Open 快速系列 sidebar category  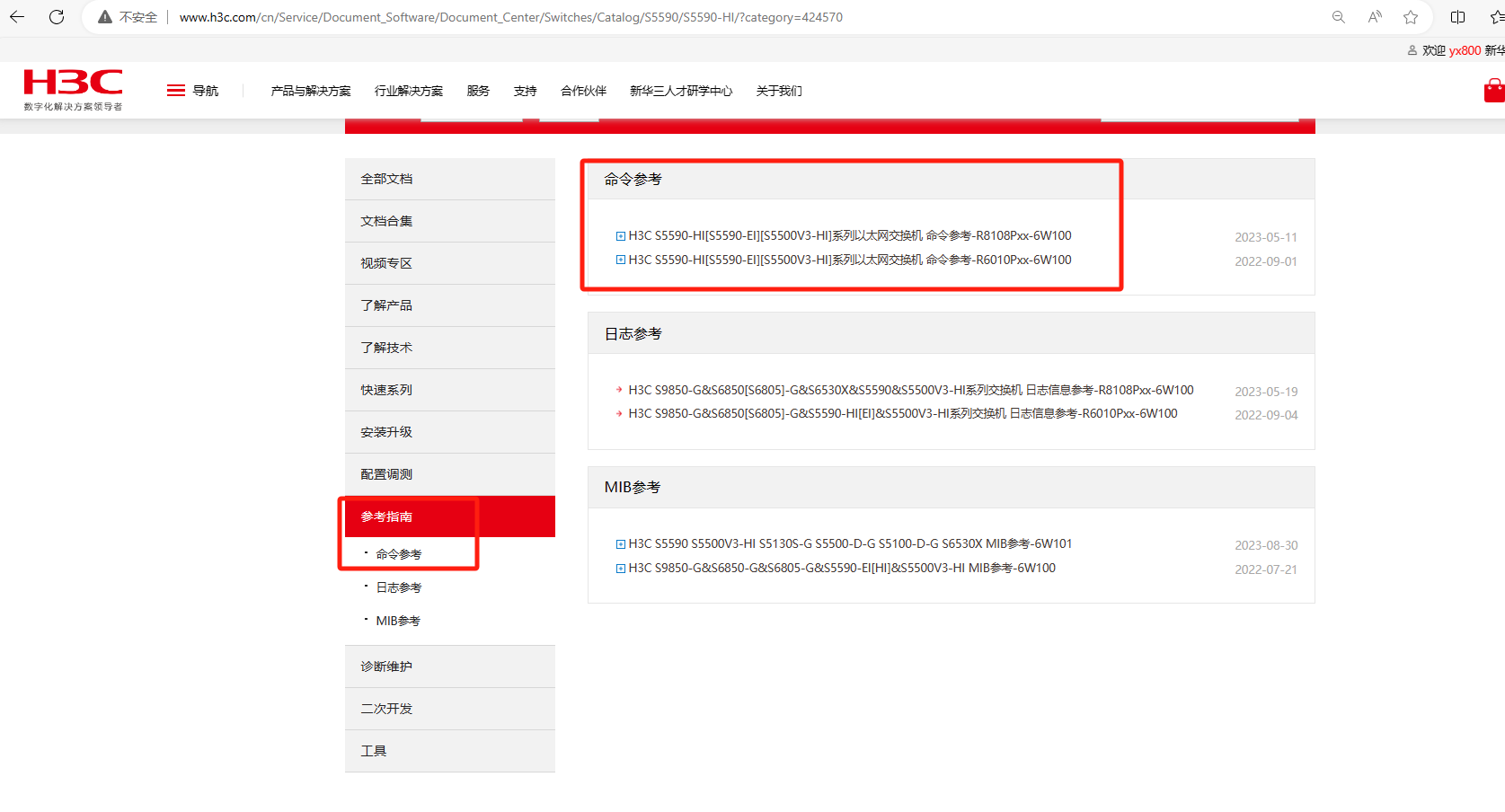click(450, 390)
